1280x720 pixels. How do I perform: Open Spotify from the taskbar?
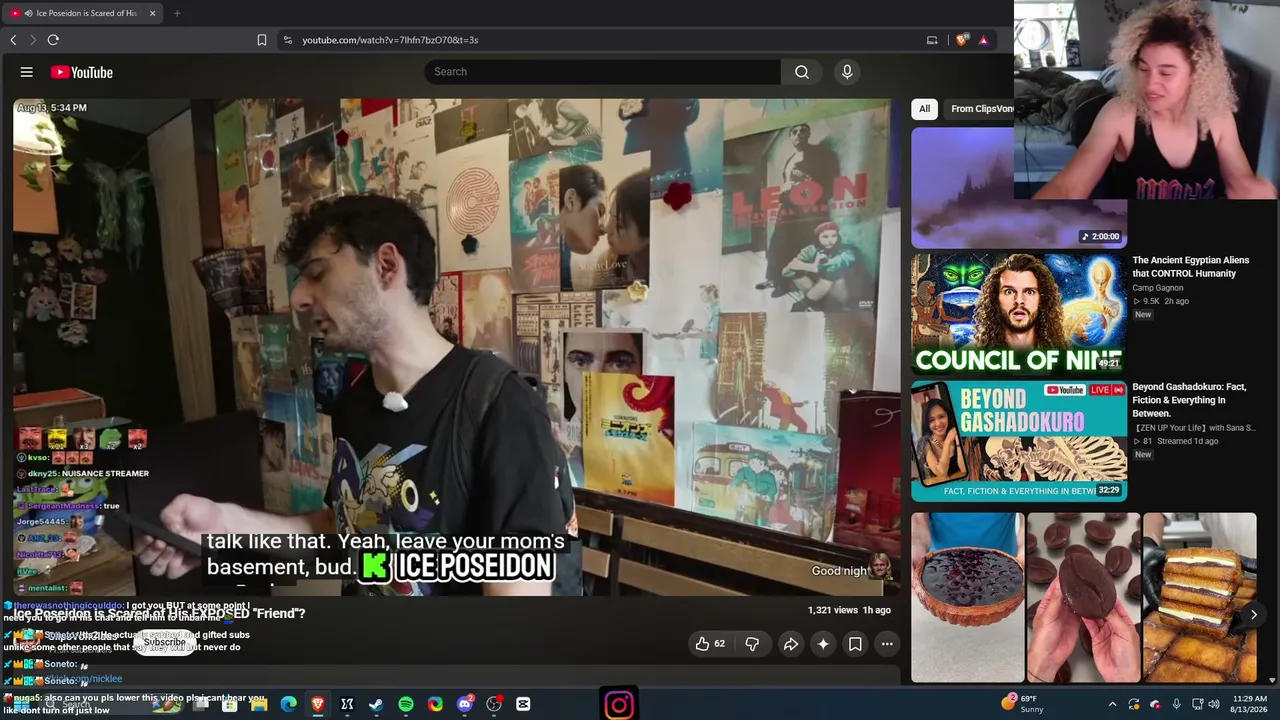406,704
